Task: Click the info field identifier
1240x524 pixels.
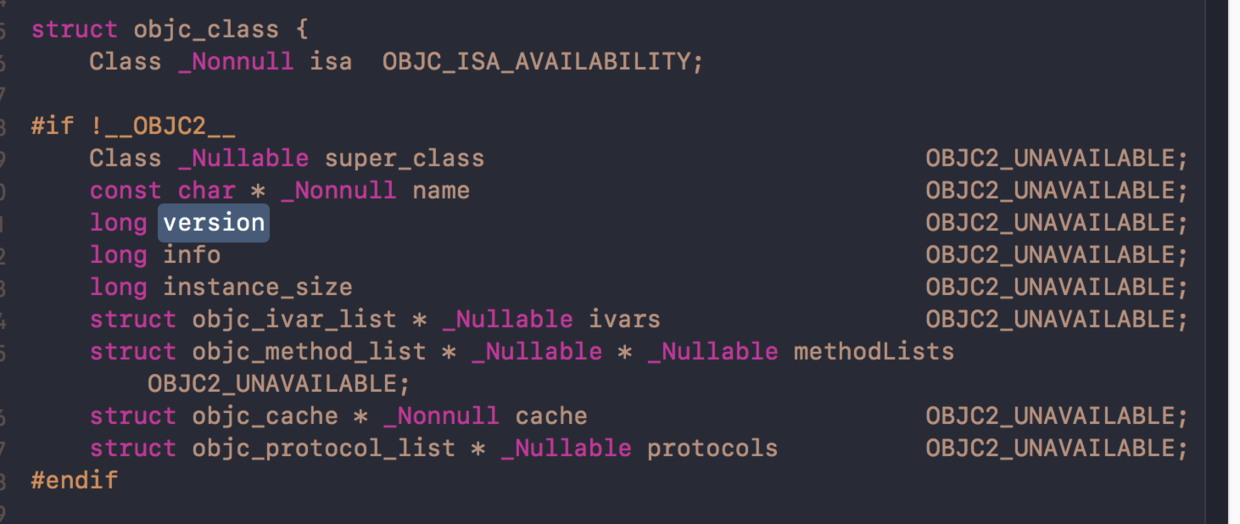Action: point(192,255)
